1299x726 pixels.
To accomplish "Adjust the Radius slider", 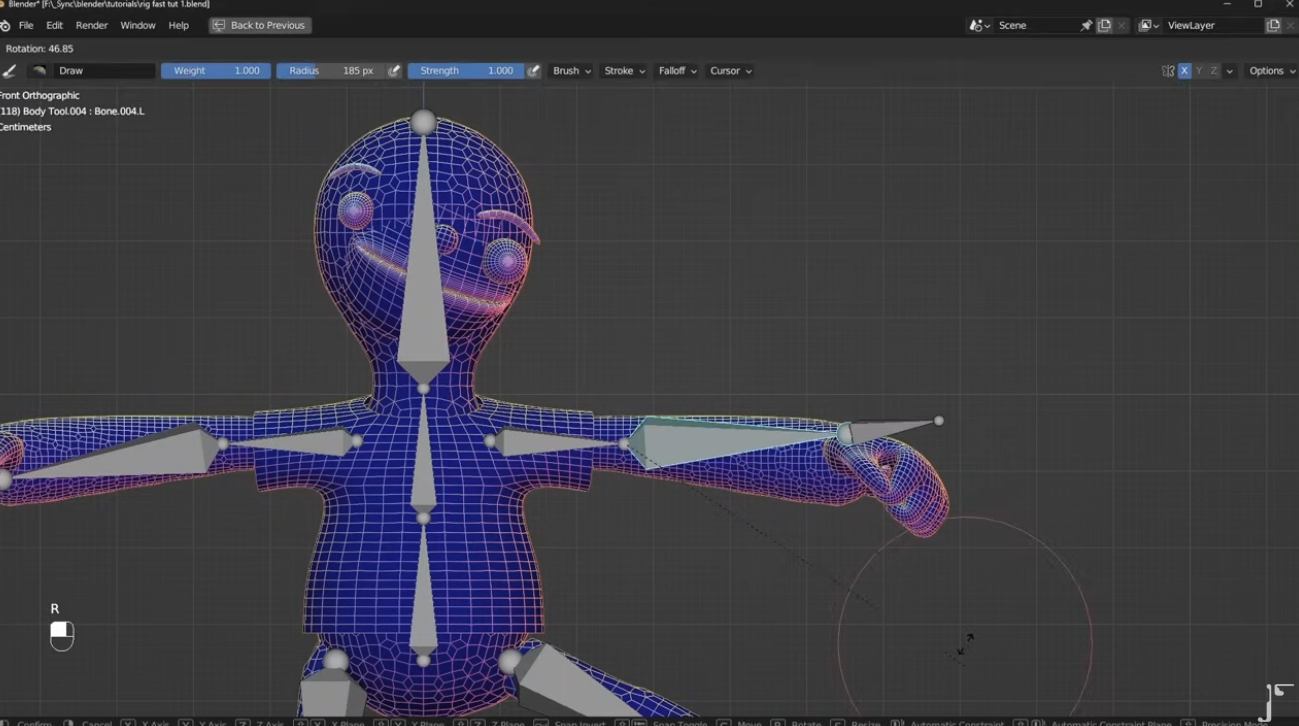I will click(331, 71).
